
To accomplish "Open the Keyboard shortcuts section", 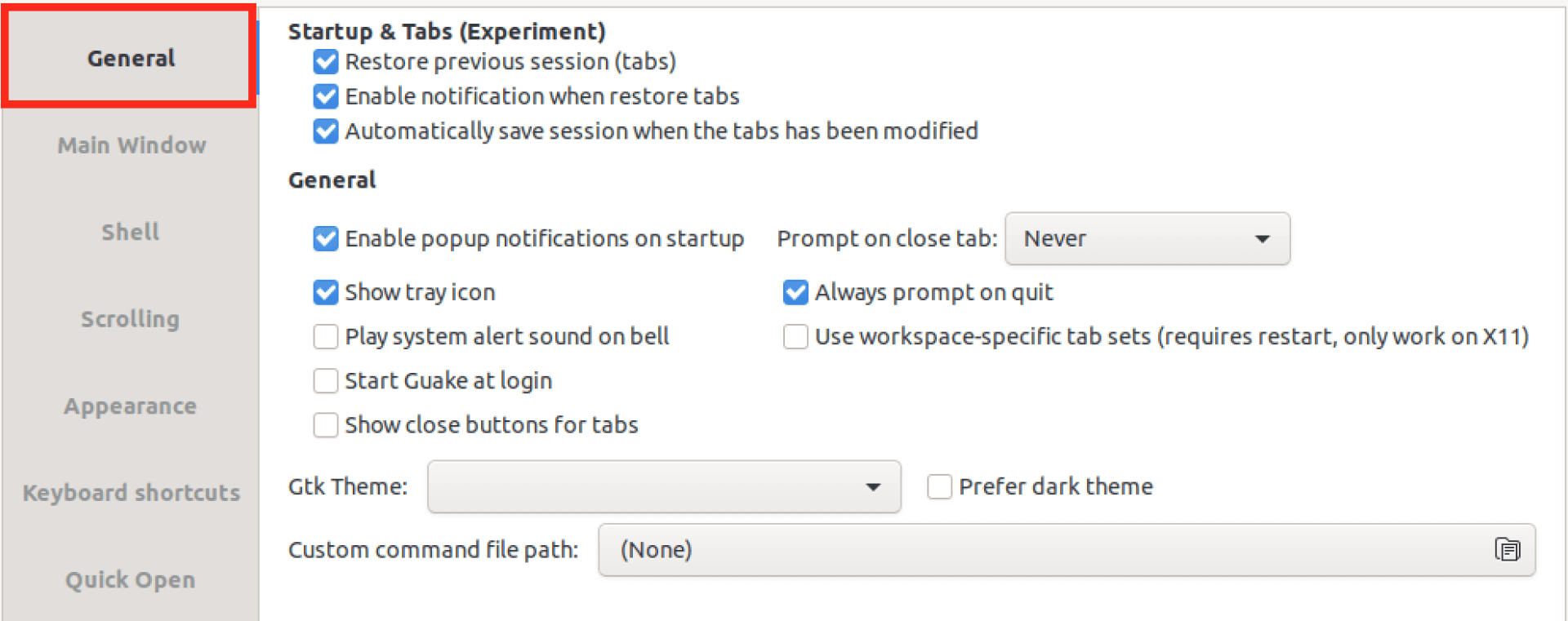I will tap(130, 493).
